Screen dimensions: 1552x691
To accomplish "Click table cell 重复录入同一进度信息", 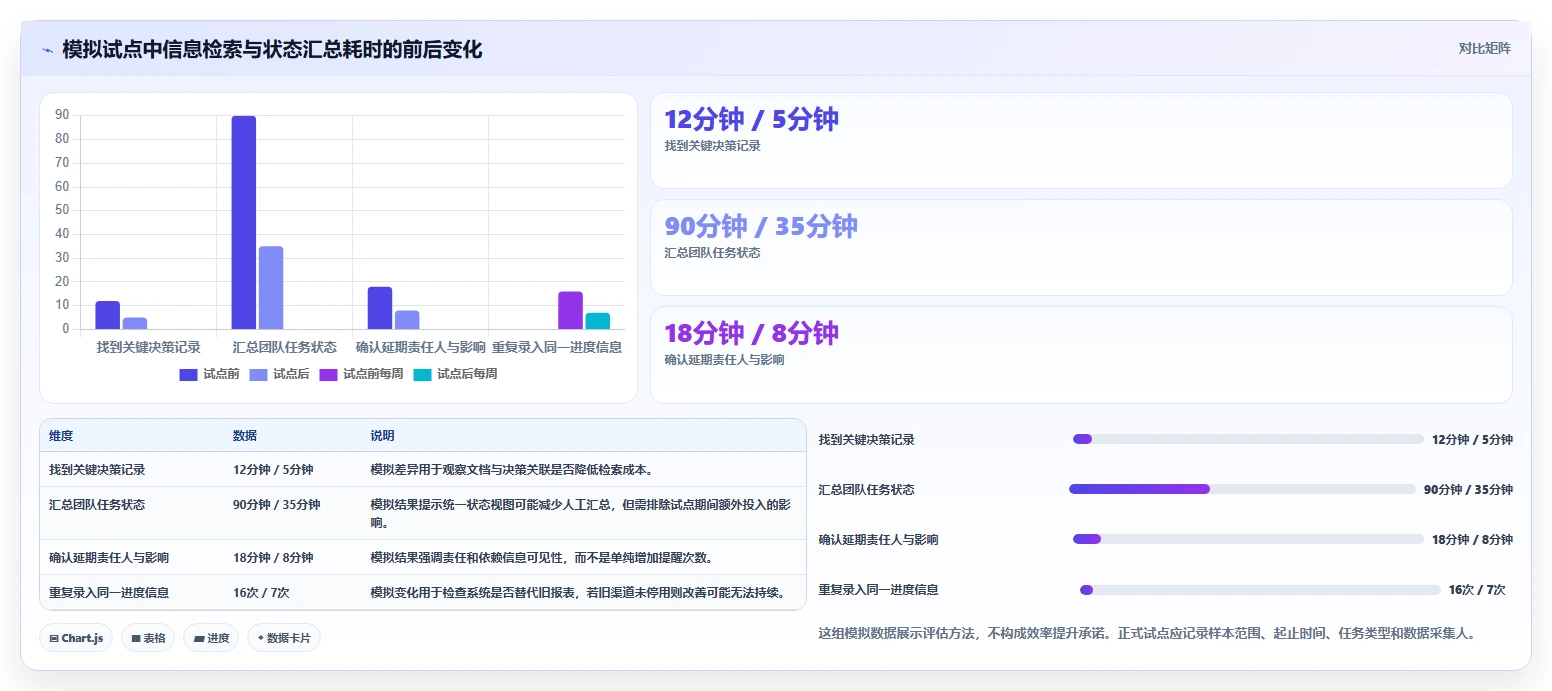I will pos(109,593).
